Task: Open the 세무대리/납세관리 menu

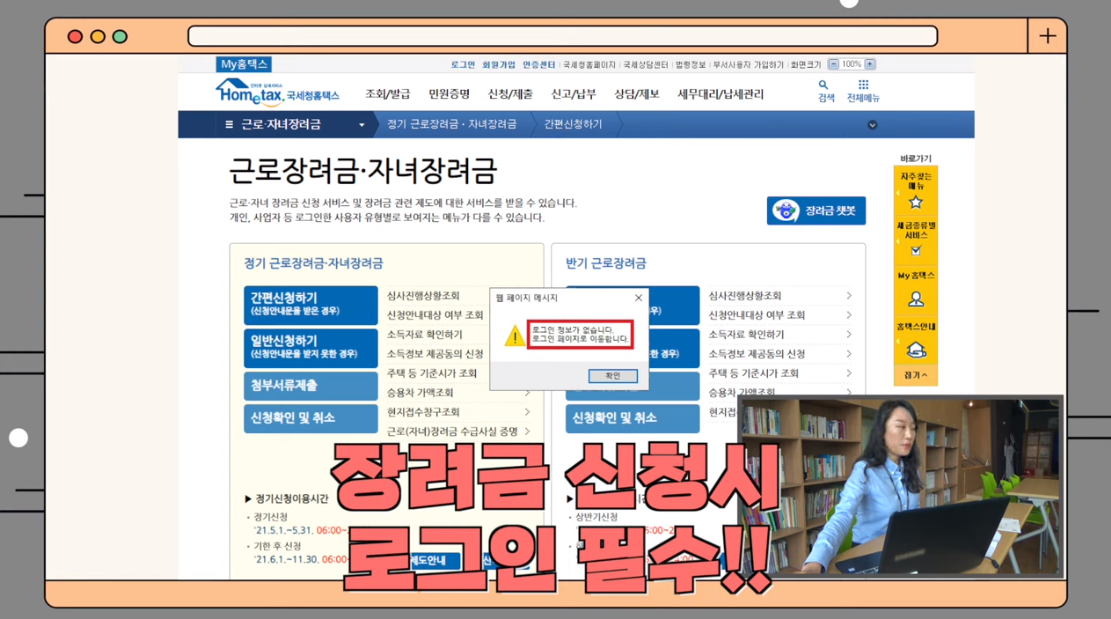Action: (721, 94)
